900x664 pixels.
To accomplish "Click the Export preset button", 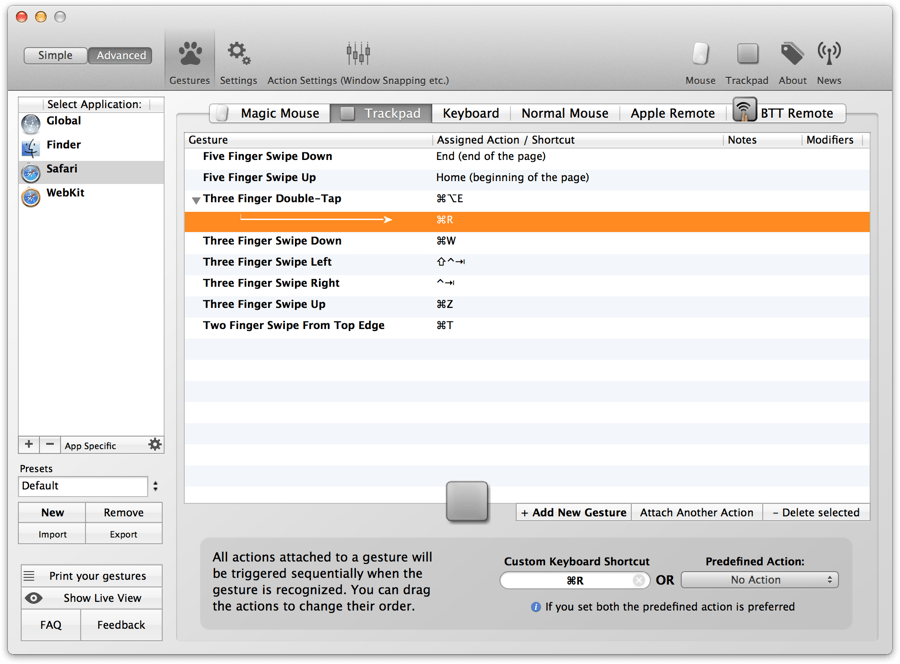I will pyautogui.click(x=124, y=534).
